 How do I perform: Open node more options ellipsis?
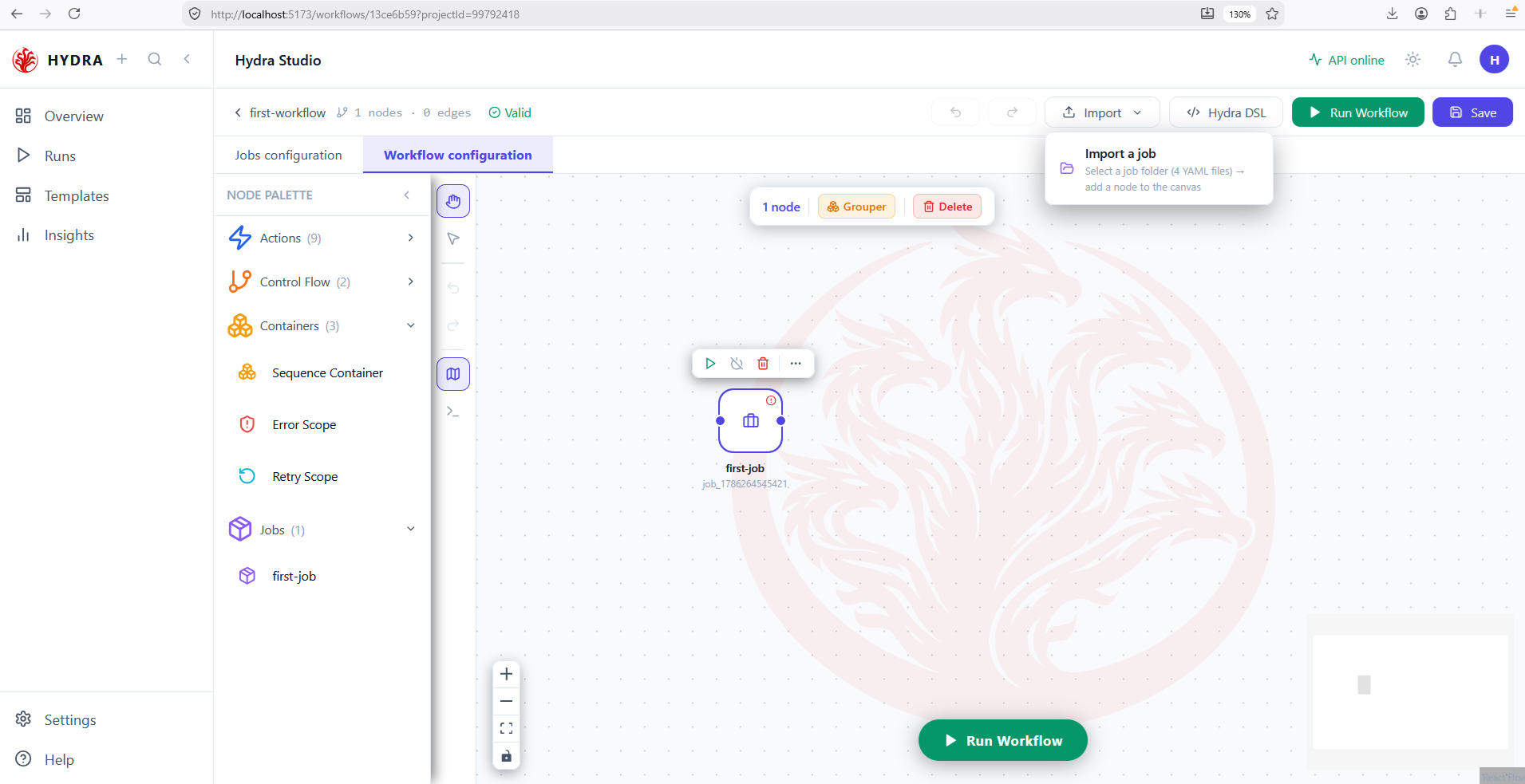pyautogui.click(x=796, y=364)
